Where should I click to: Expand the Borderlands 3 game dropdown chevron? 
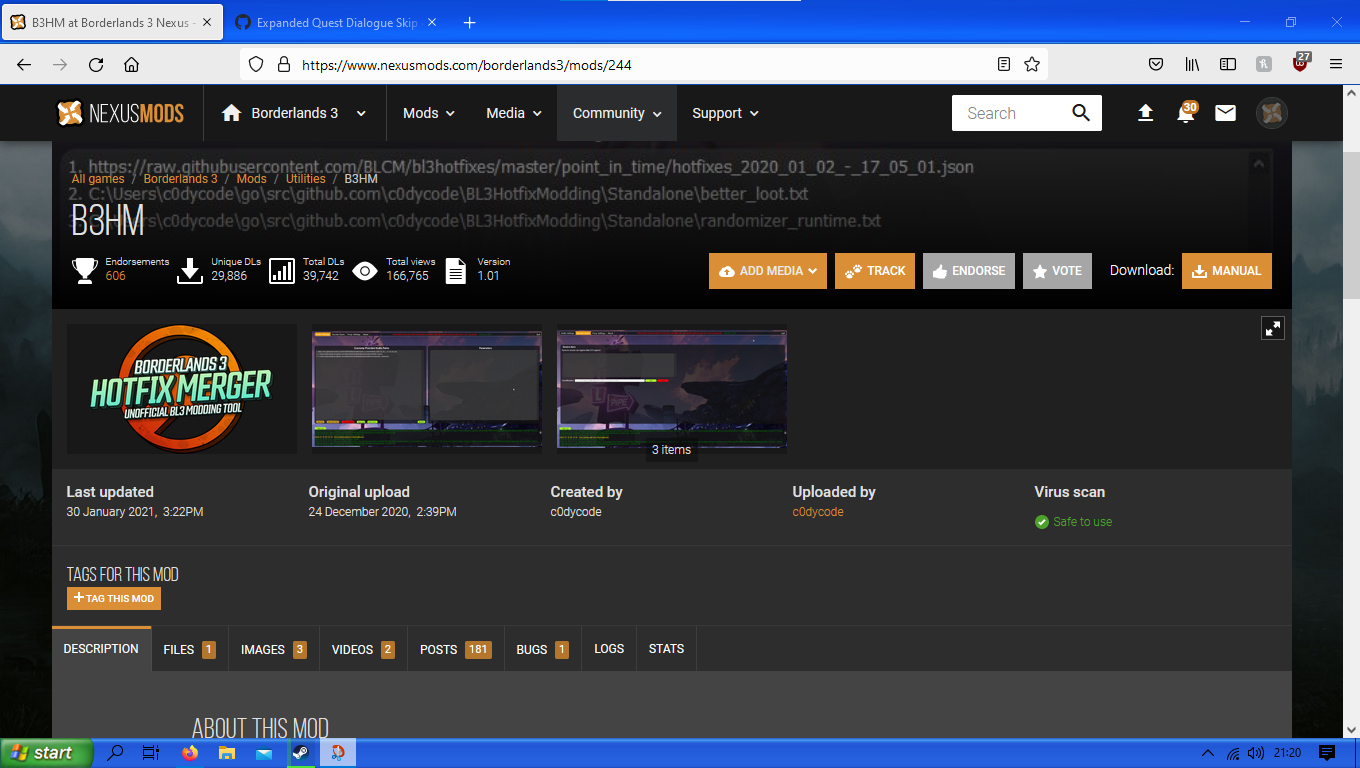point(361,114)
